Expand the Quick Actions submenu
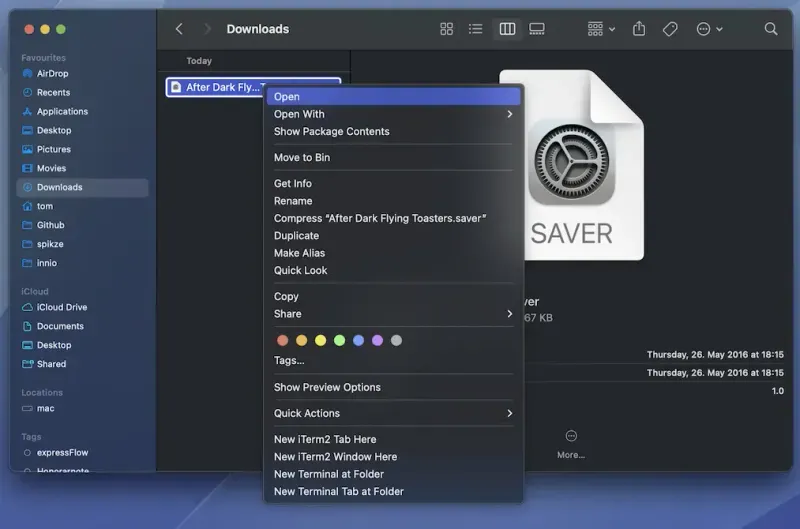The height and width of the screenshot is (529, 800). coord(393,413)
